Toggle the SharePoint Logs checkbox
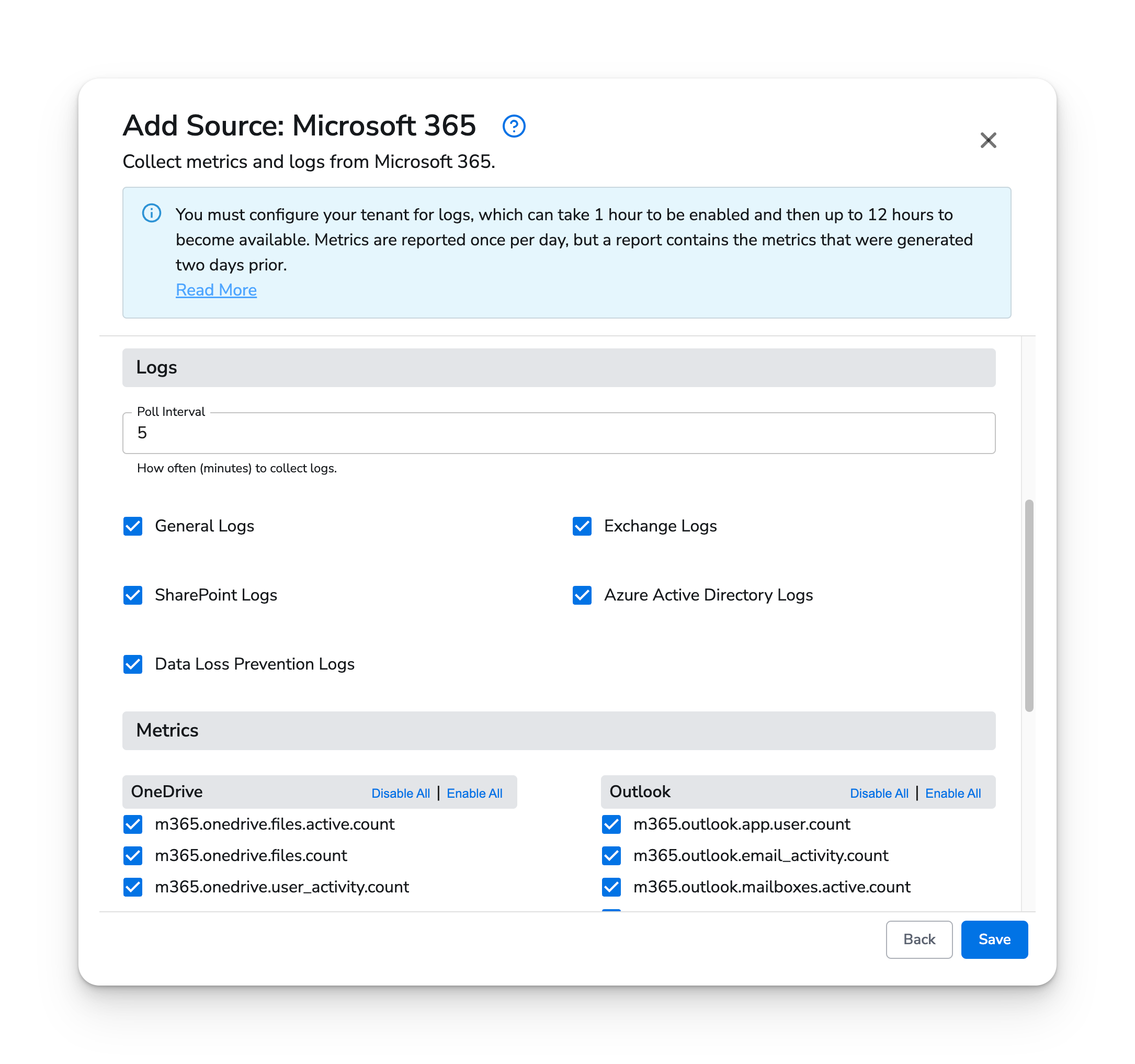 click(x=132, y=595)
